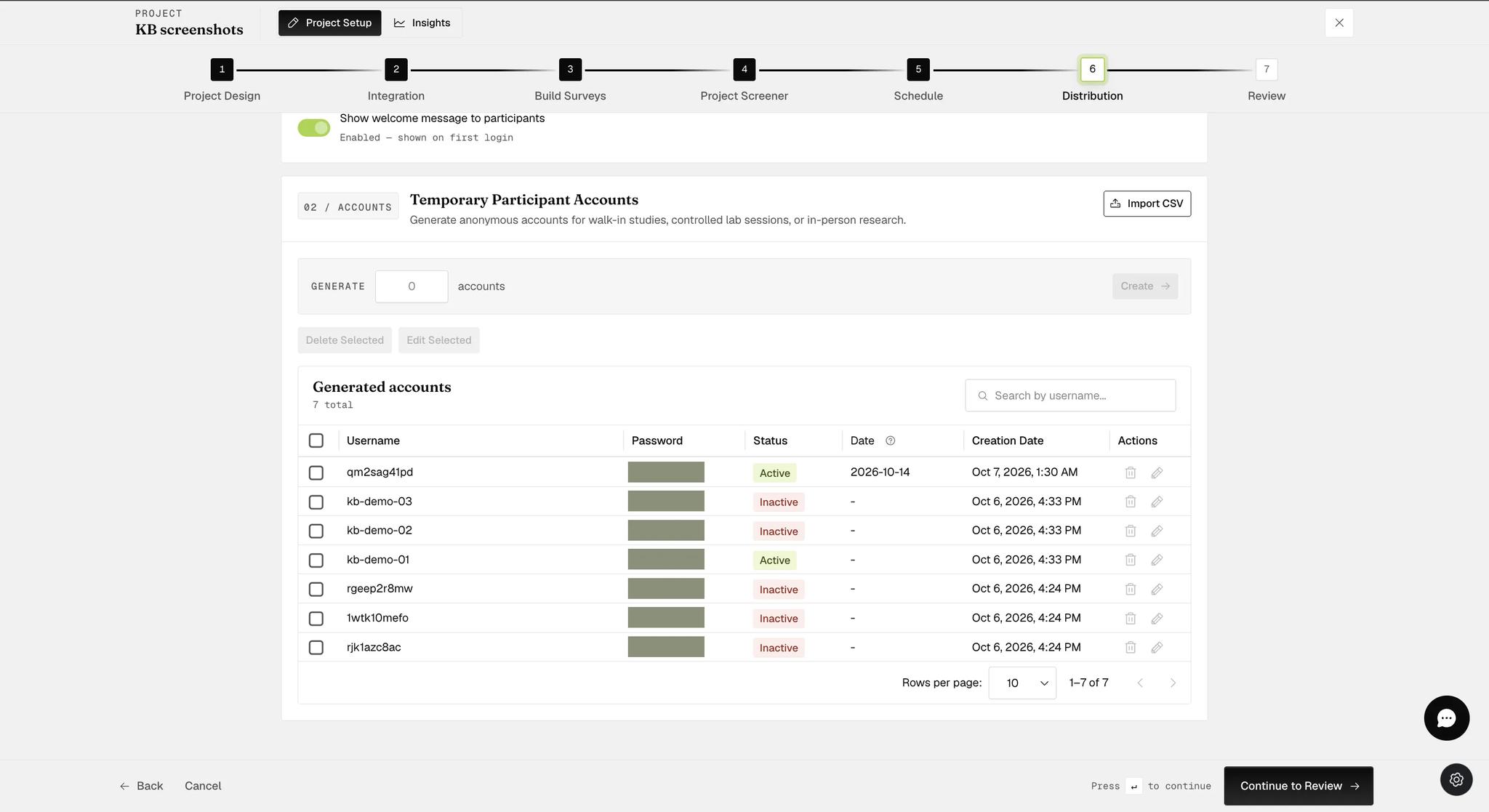
Task: Edit kb-demo-01 with its pencil icon
Action: [1157, 560]
